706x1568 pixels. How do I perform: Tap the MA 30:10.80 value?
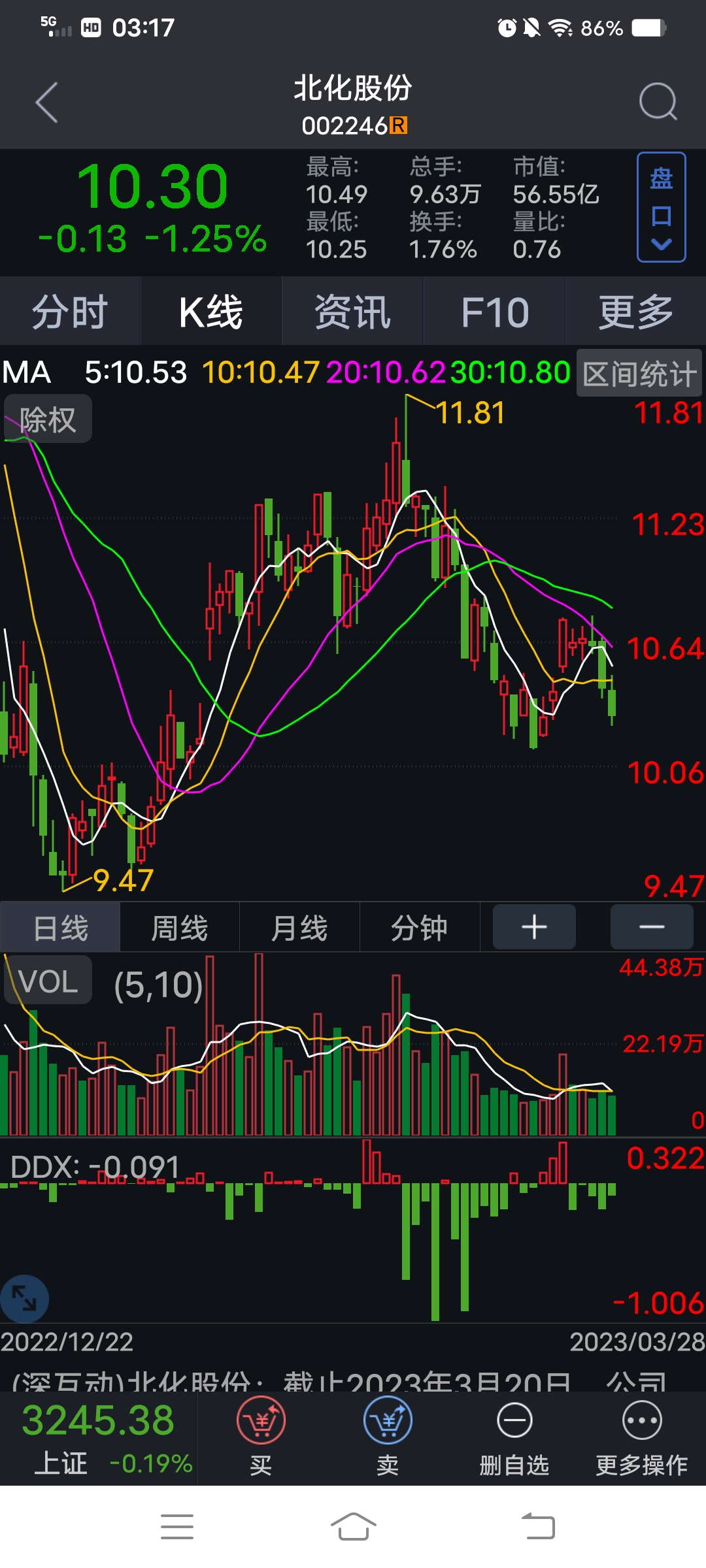coord(511,372)
